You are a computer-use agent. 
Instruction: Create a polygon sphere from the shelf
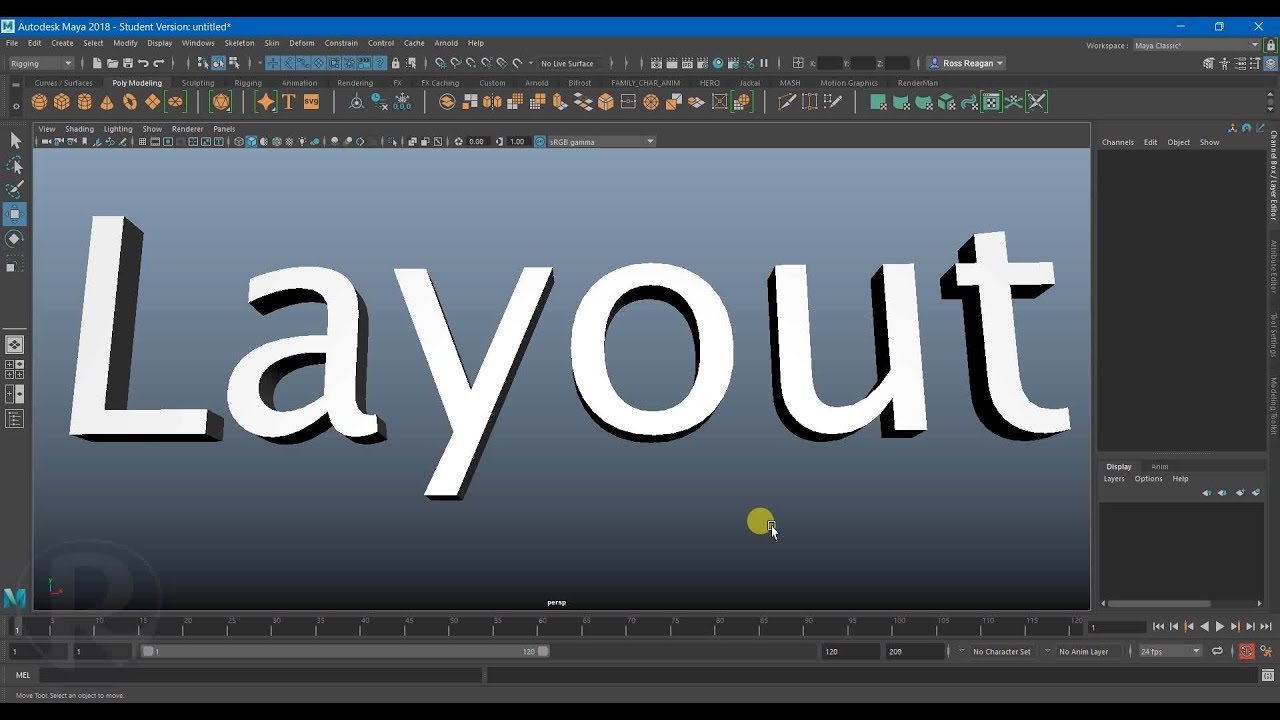point(39,102)
